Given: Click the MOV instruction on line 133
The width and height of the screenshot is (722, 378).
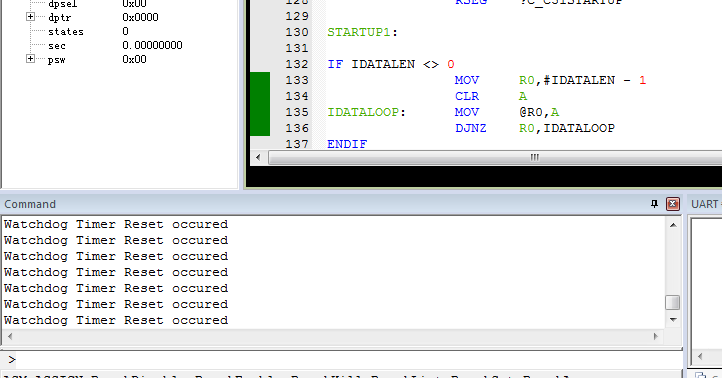Looking at the screenshot, I should tap(467, 80).
